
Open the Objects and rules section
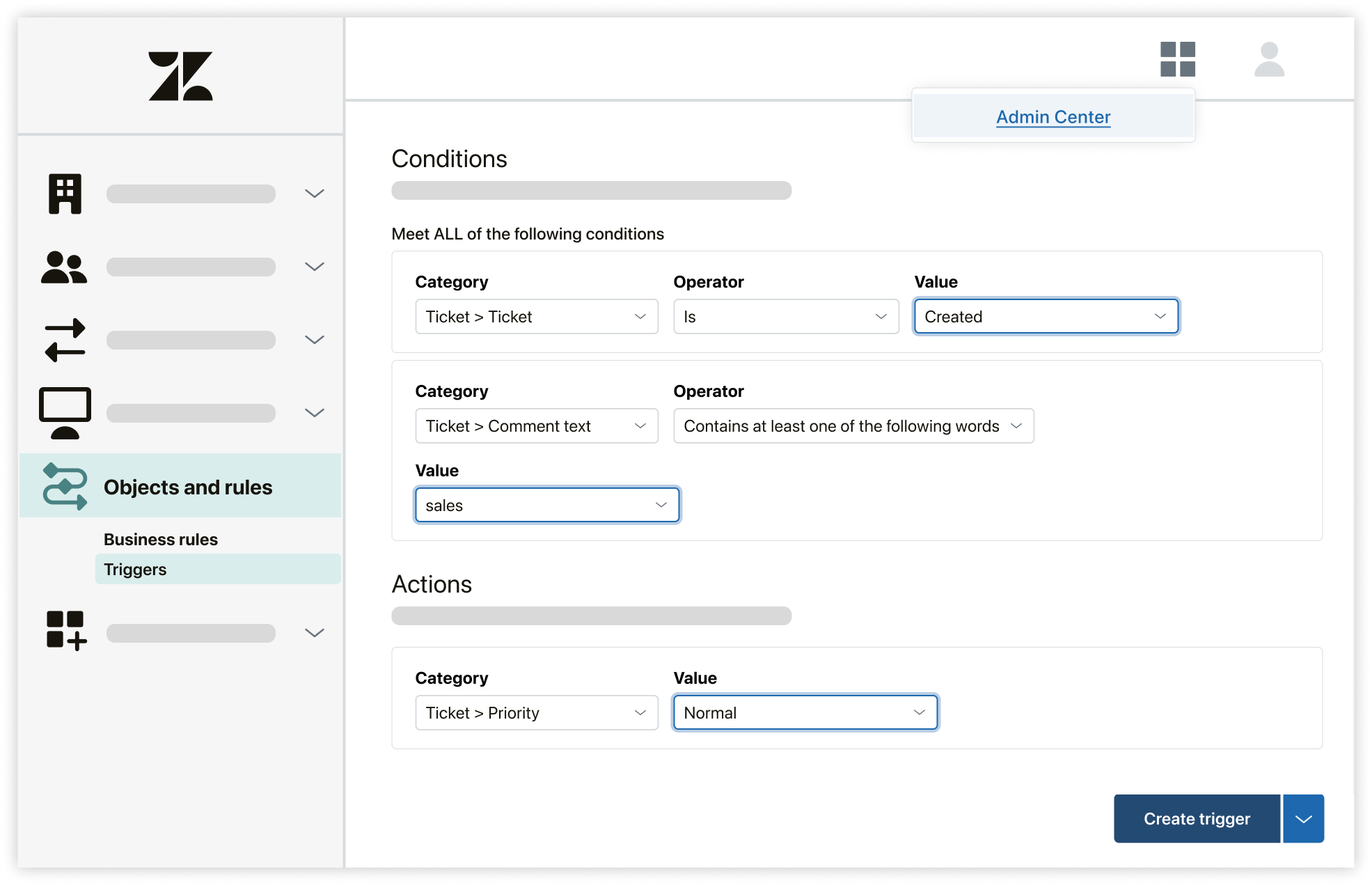[186, 487]
